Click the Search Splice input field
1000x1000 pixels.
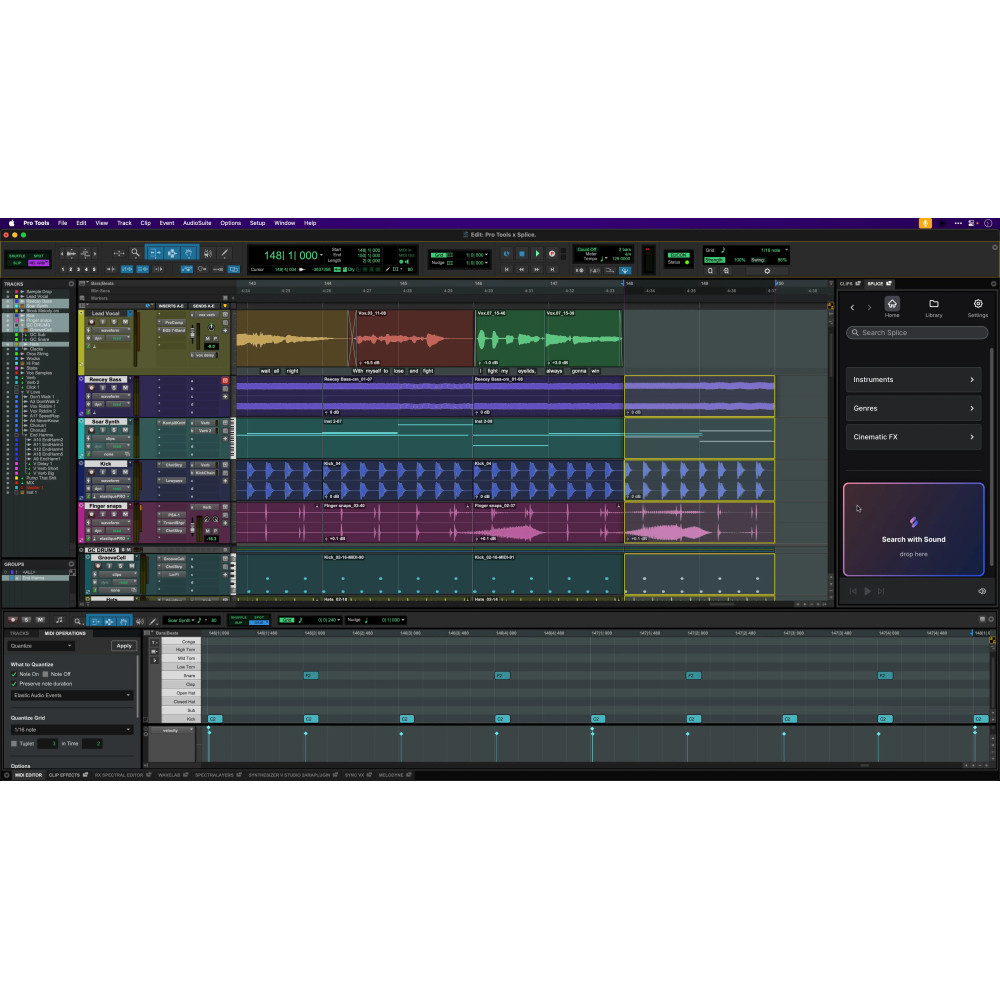[917, 332]
